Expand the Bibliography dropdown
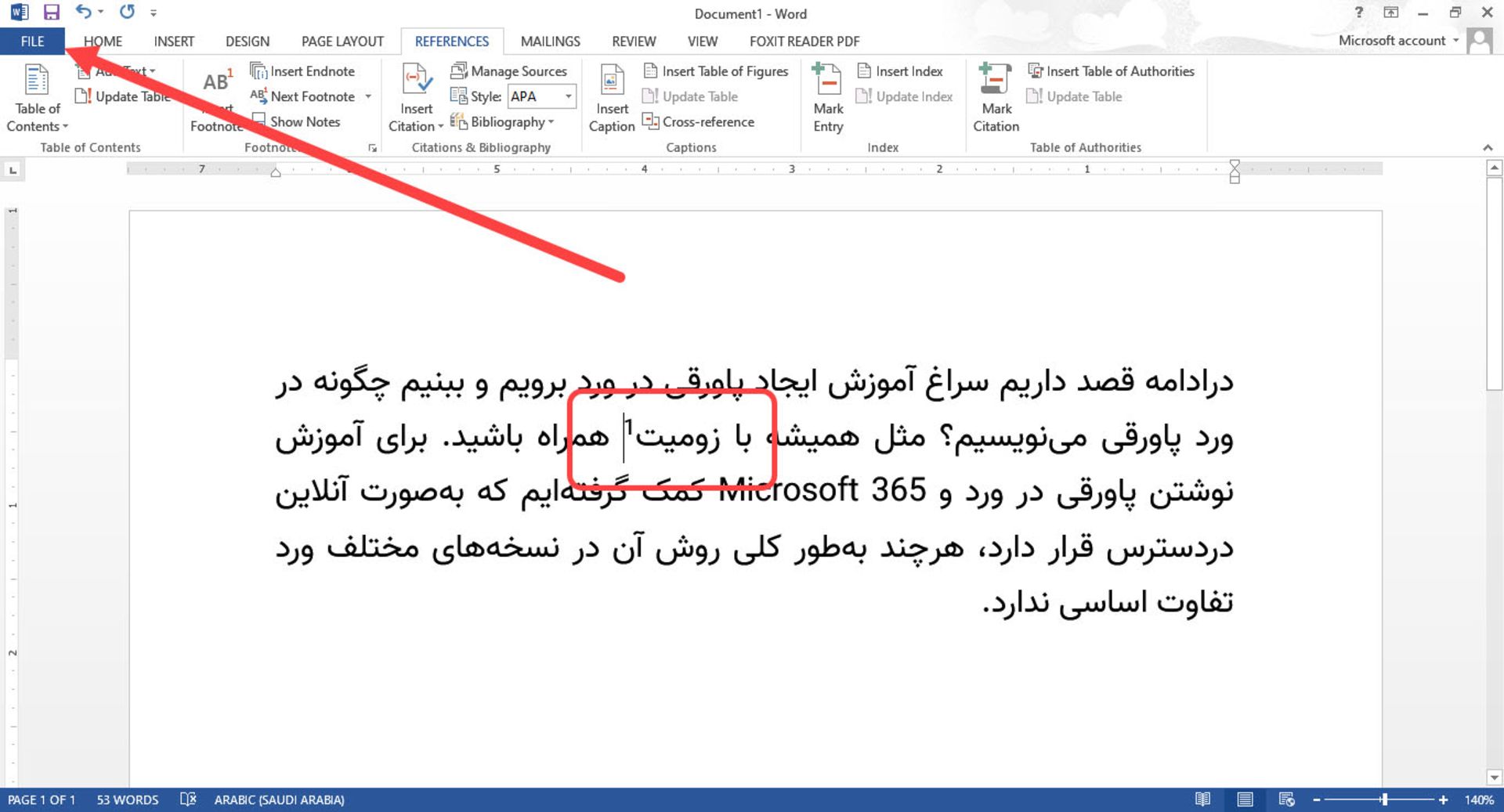 tap(551, 121)
